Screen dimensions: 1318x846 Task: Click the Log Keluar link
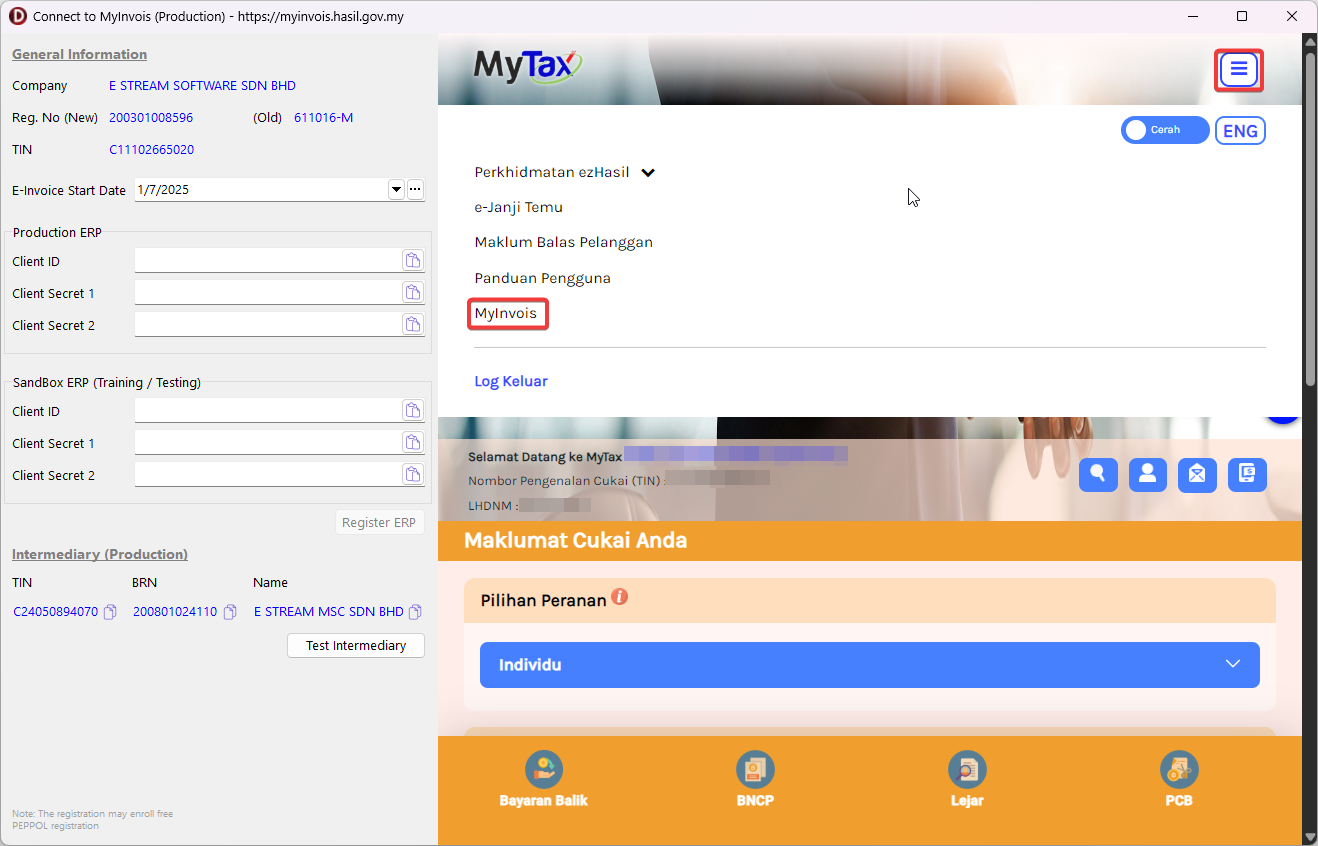coord(511,381)
